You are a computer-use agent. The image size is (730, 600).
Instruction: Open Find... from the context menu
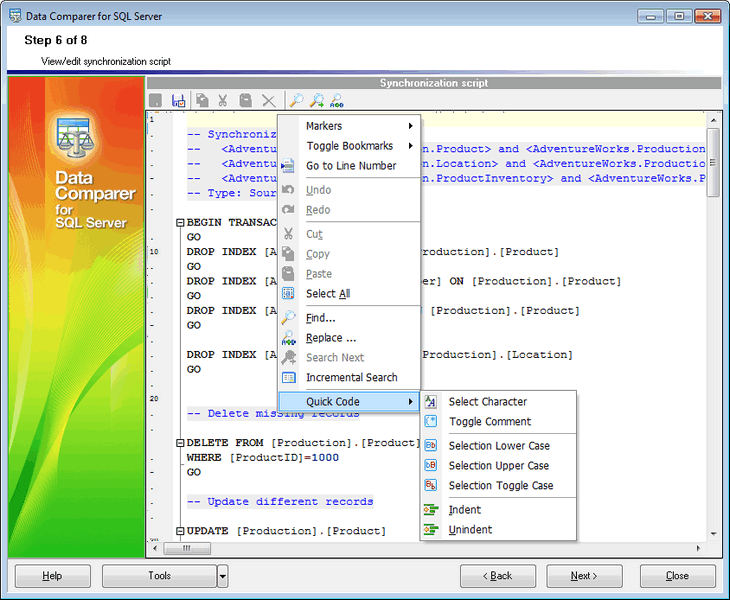pyautogui.click(x=350, y=317)
